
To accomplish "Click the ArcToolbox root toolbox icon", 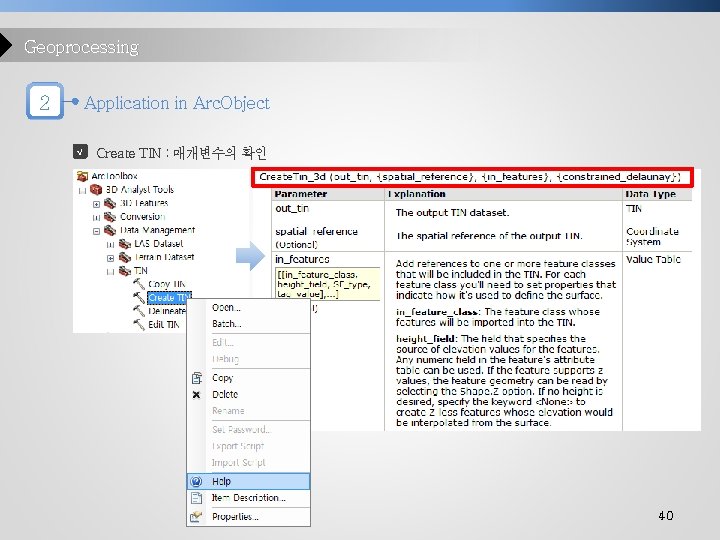I will click(82, 176).
